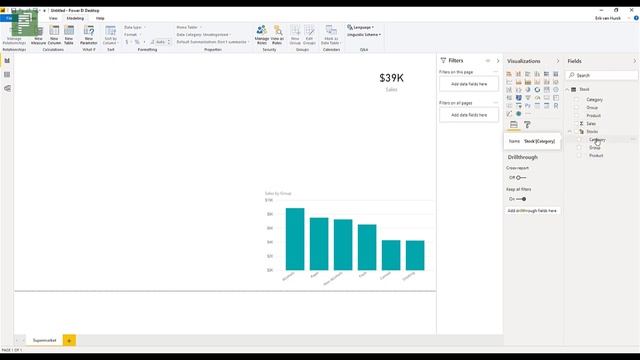The height and width of the screenshot is (360, 640).
Task: Select the Treemap visual icon
Action: click(x=547, y=90)
